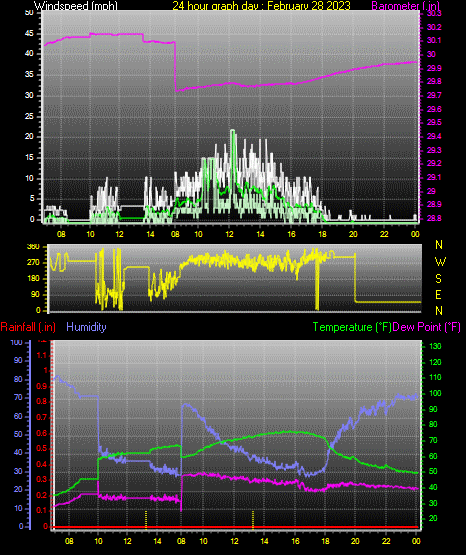Image resolution: width=466 pixels, height=555 pixels.
Task: Click the '28.8' barometer axis value
Action: coord(434,218)
